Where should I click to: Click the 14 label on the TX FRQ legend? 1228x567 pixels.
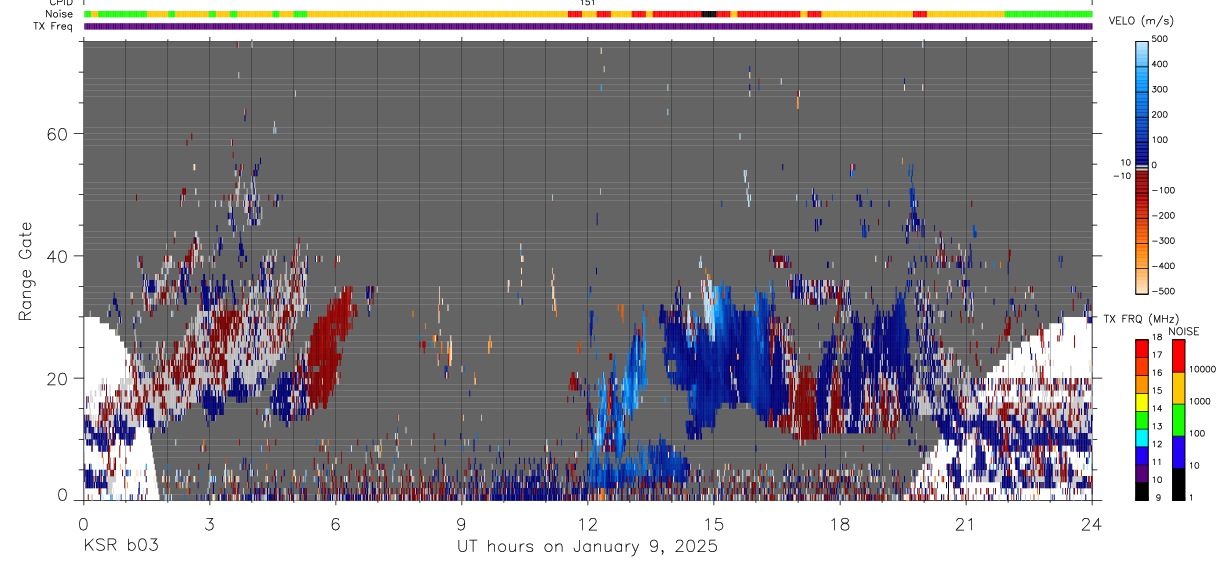pos(1158,409)
